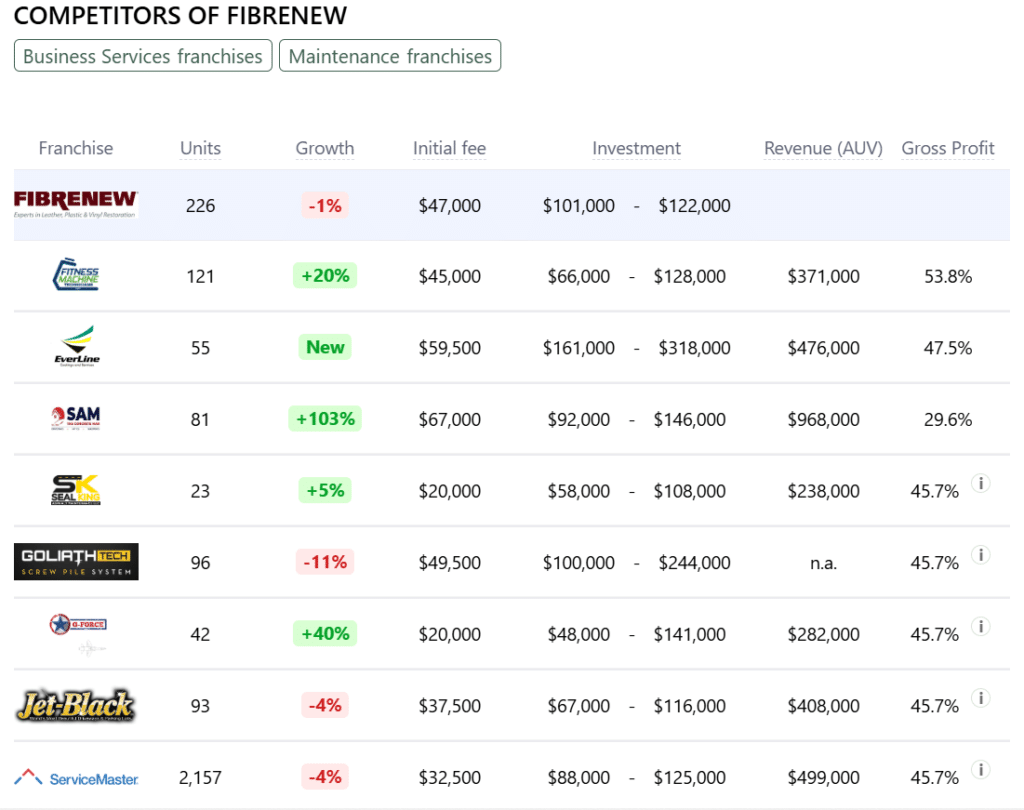Click the Competitors of Fibrenew heading
The width and height of the screenshot is (1024, 810).
coord(180,15)
